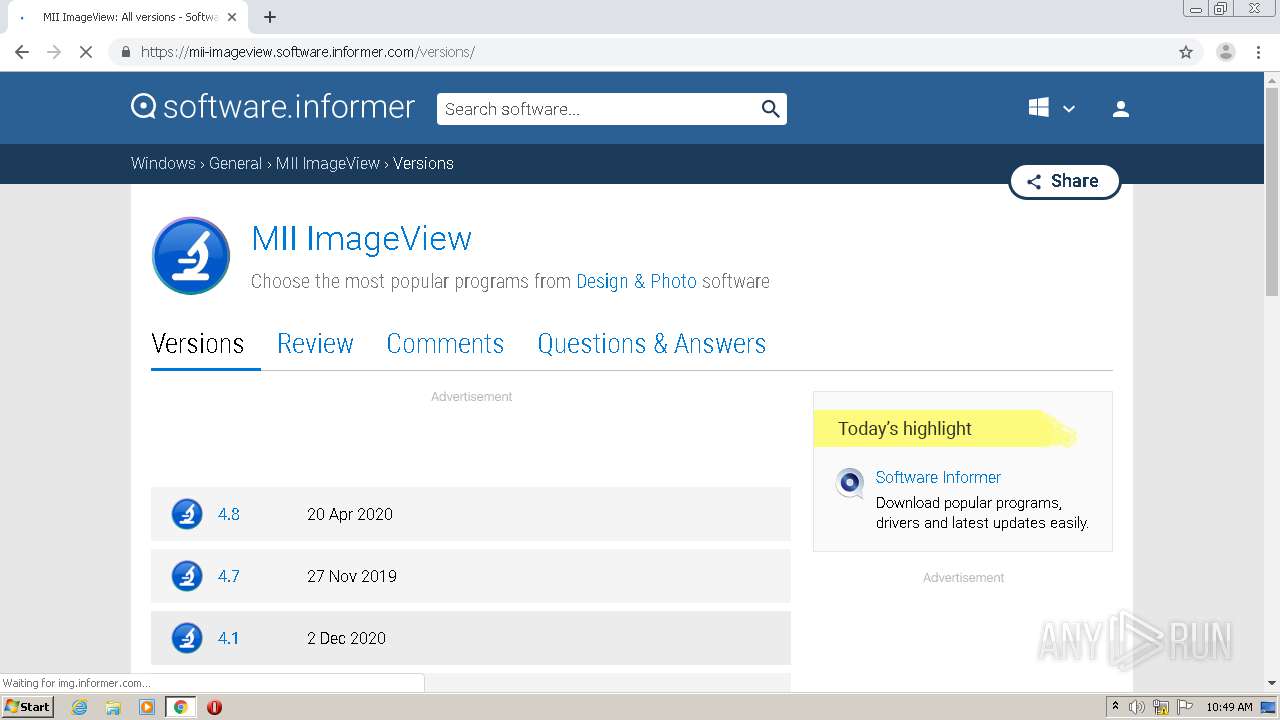This screenshot has height=720, width=1280.
Task: Click Software Informer highlight icon
Action: tap(850, 484)
